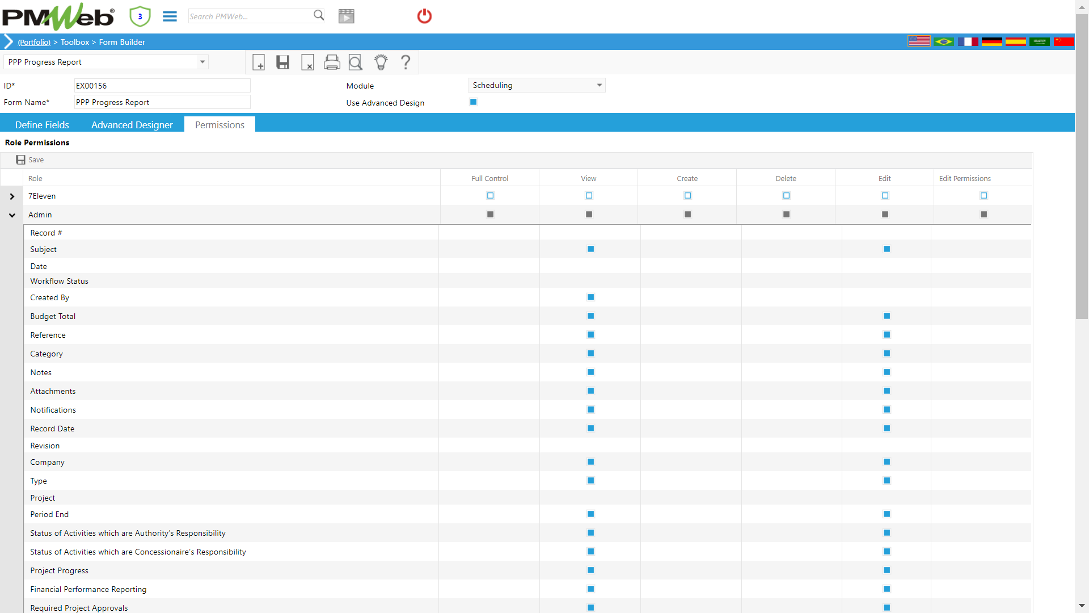Switch language with the US flag
This screenshot has width=1089, height=614.
pos(919,42)
